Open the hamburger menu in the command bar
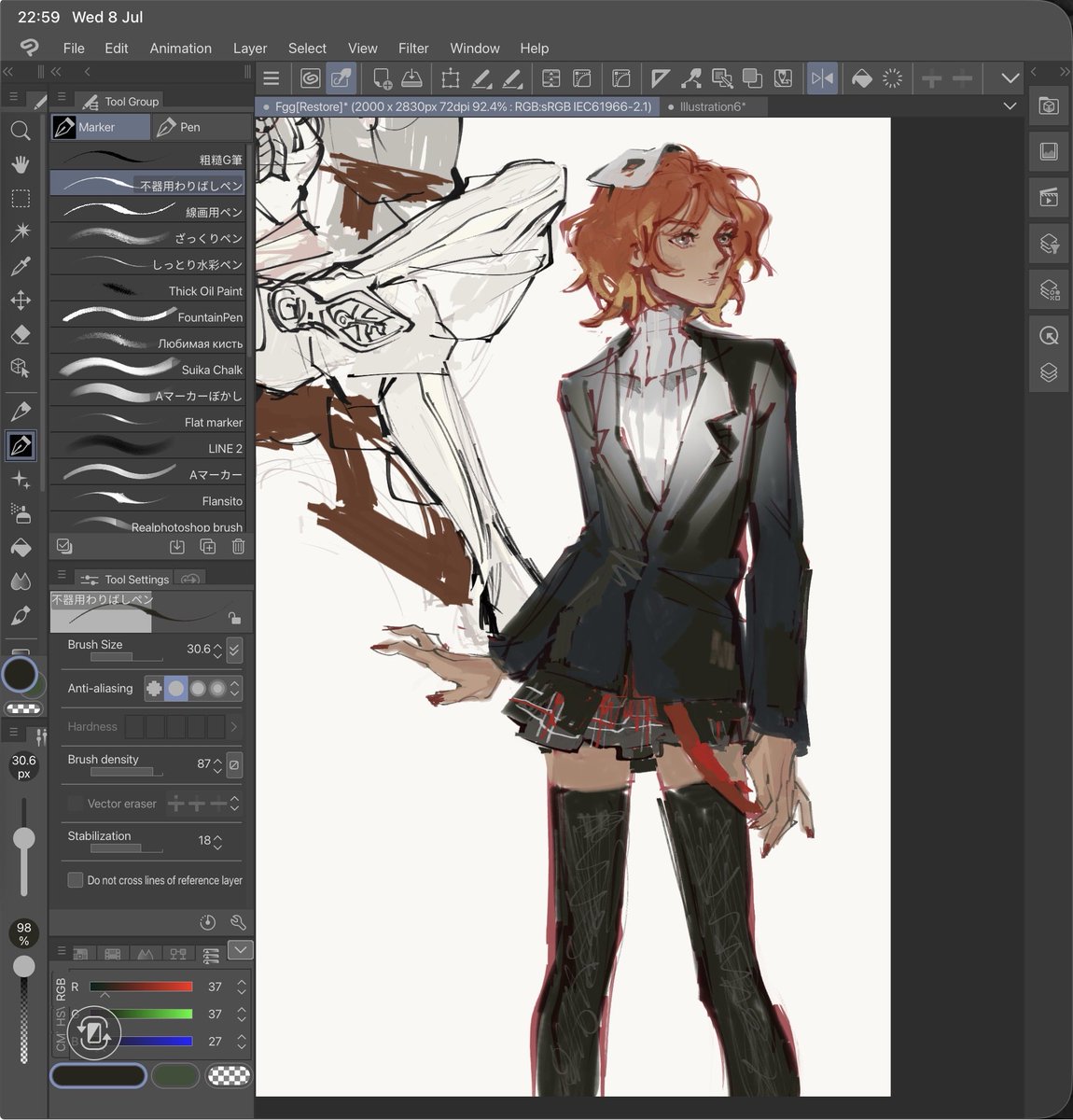The image size is (1073, 1120). (272, 78)
